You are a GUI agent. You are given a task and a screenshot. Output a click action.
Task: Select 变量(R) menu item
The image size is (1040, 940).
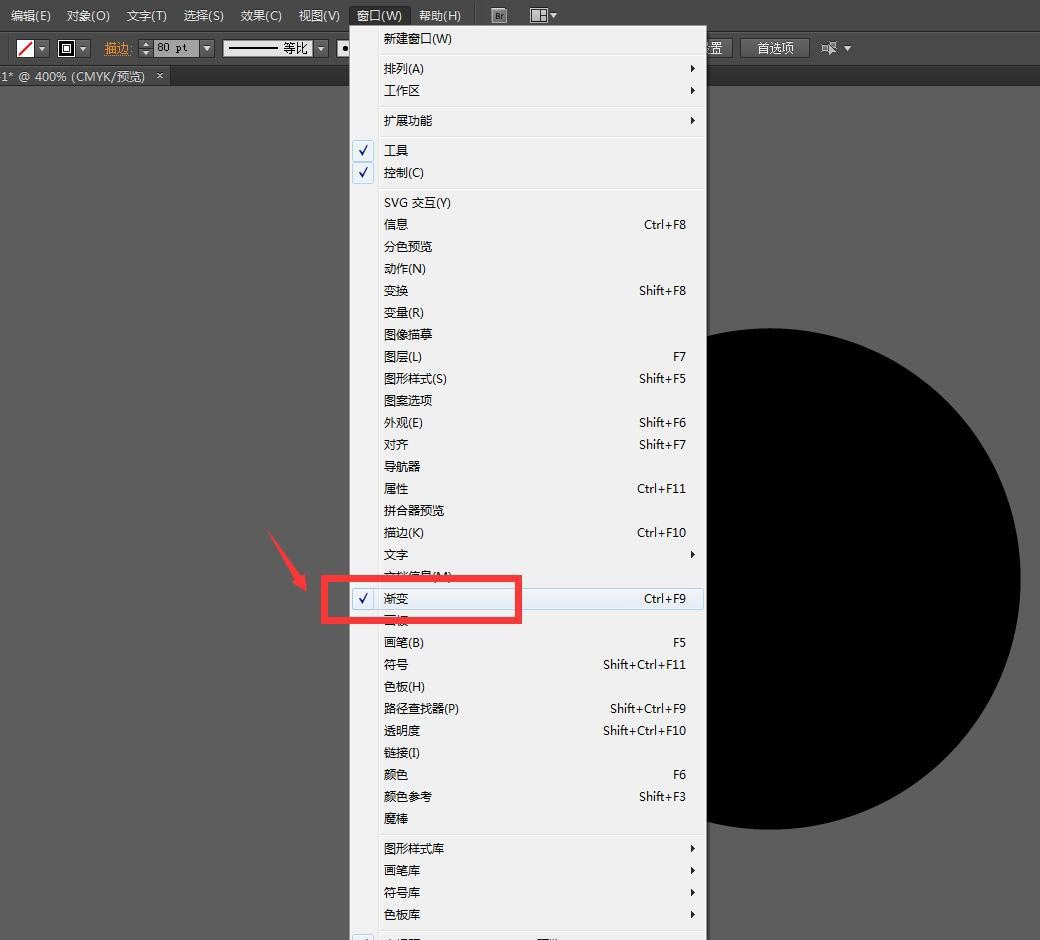point(527,312)
